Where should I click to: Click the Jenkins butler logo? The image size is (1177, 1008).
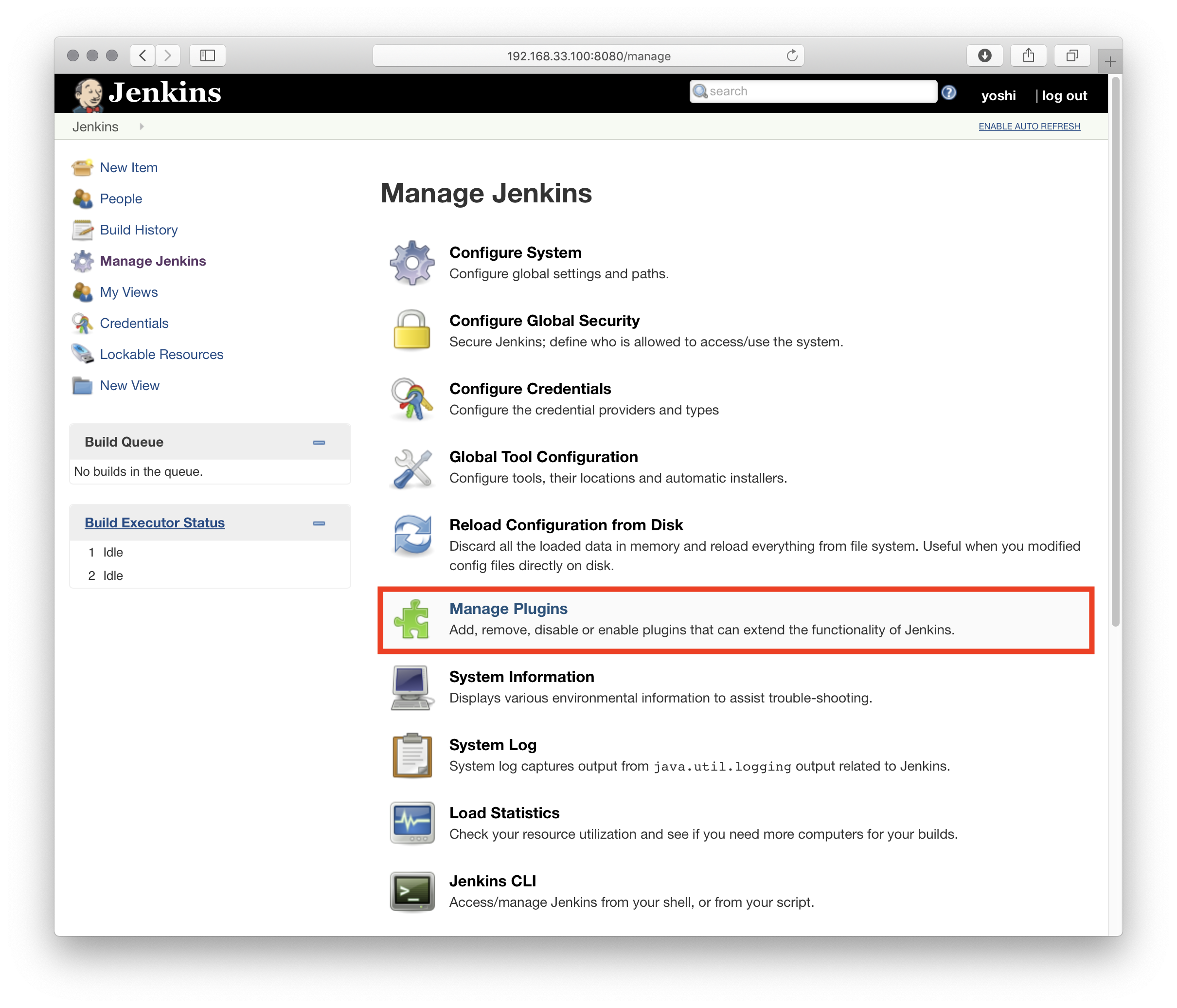tap(88, 94)
